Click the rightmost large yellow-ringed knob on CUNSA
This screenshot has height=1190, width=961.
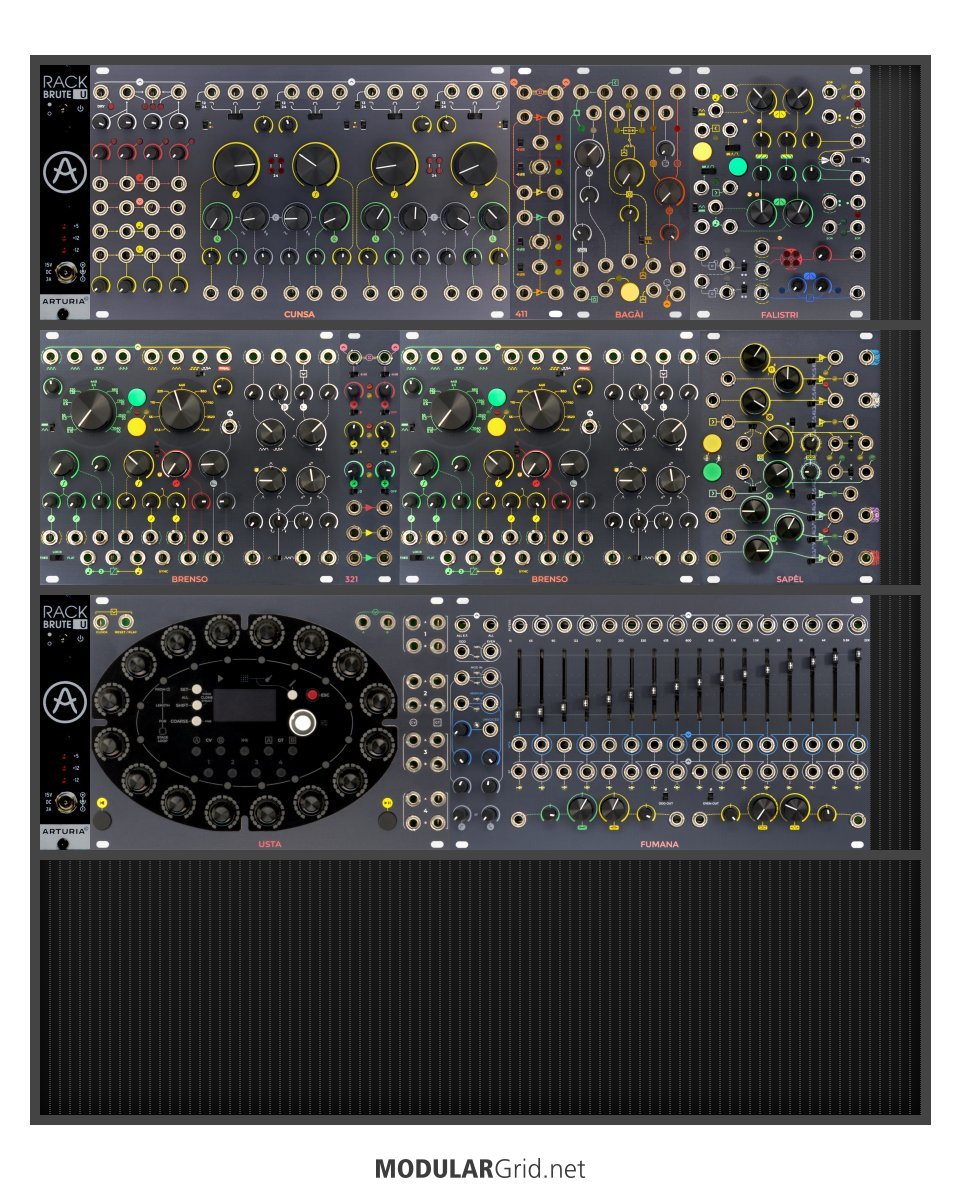pyautogui.click(x=474, y=164)
